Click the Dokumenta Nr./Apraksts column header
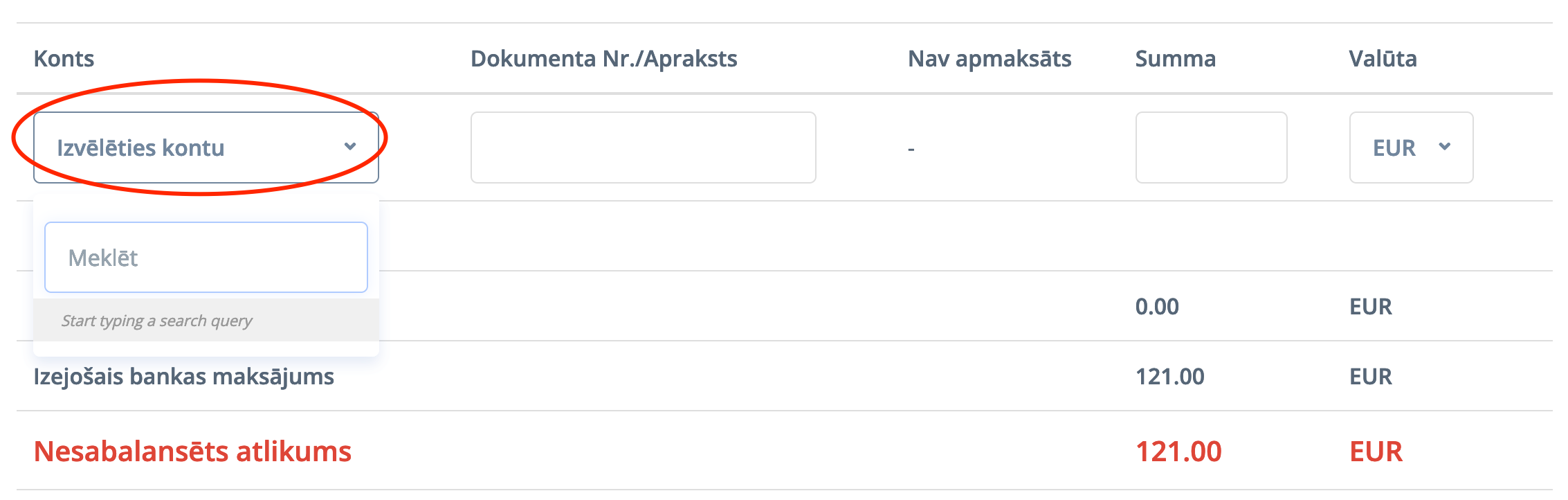This screenshot has height=500, width=1568. [603, 59]
